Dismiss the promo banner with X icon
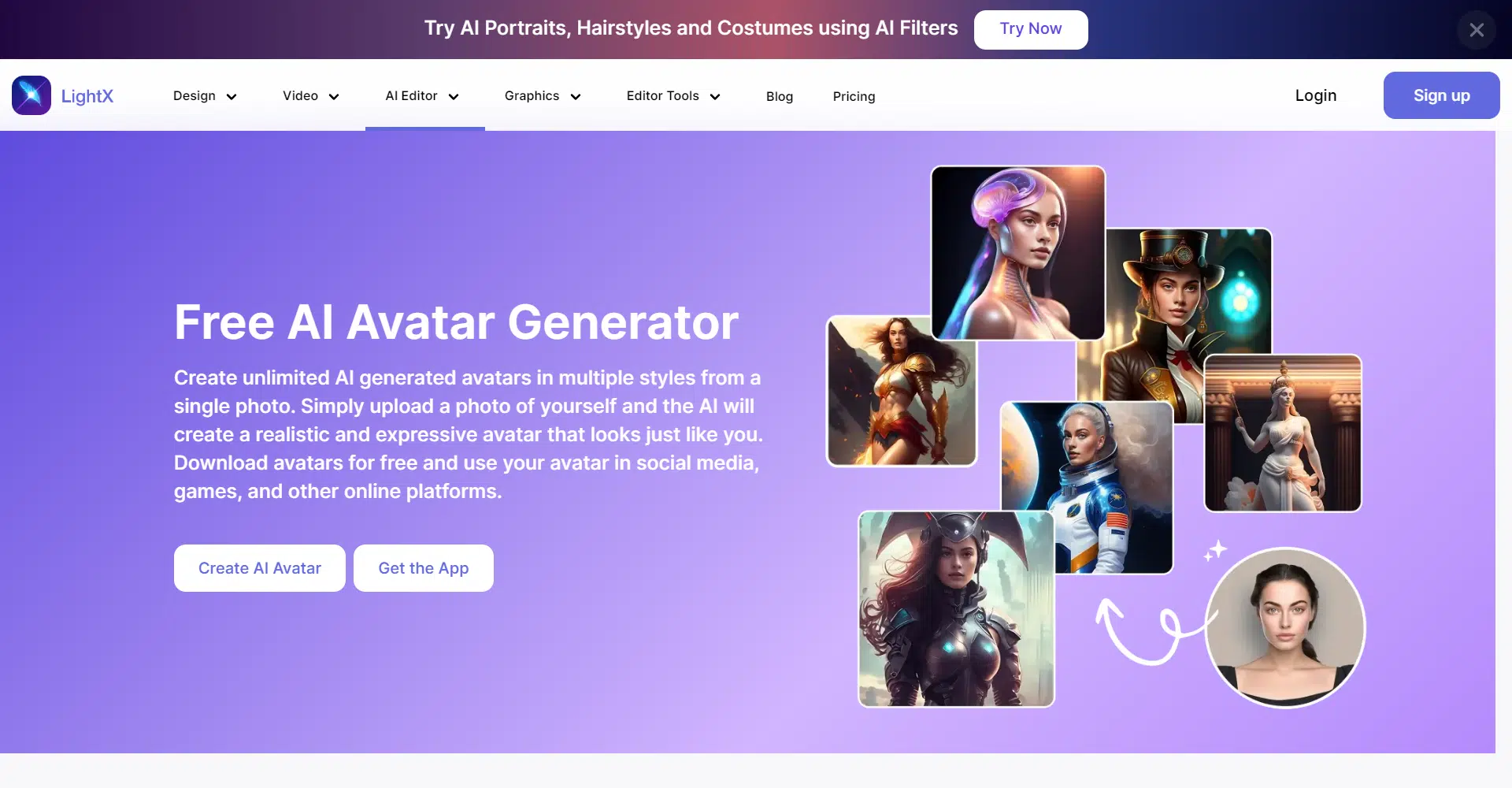1512x788 pixels. 1477,30
